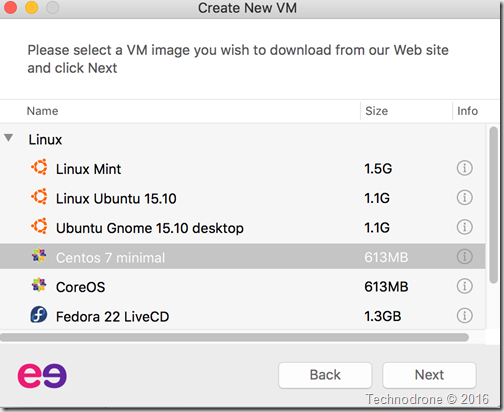The image size is (504, 412).
Task: Click the CoreOS row logo icon
Action: (x=39, y=285)
